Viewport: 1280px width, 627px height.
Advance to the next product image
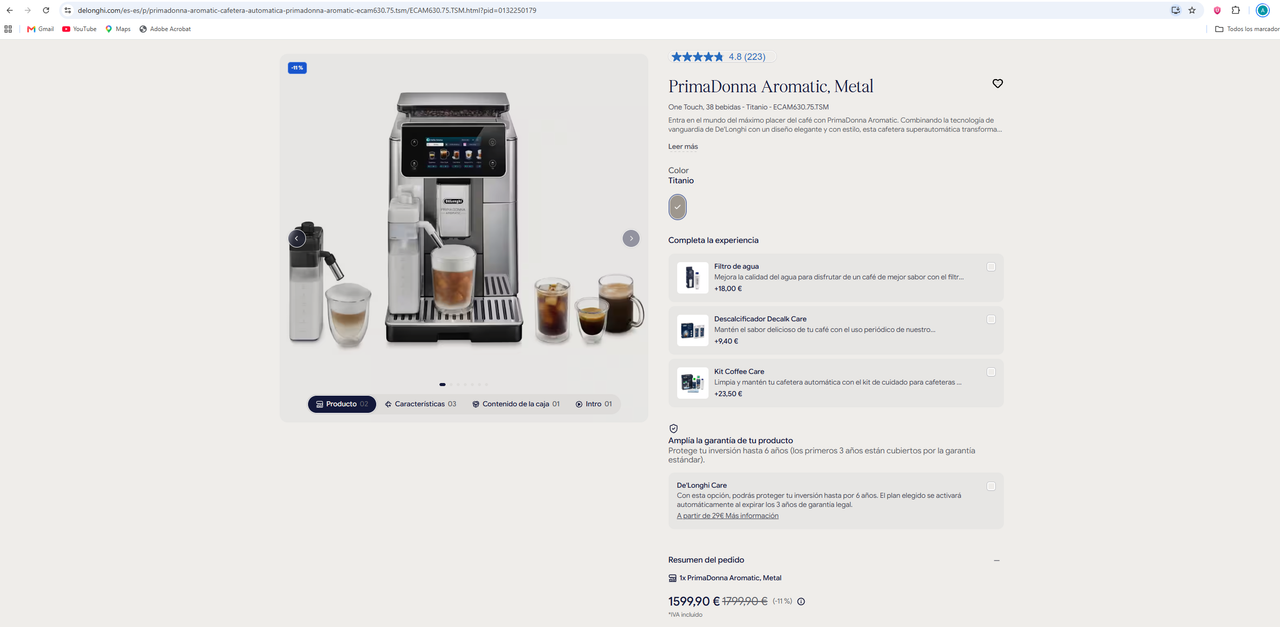pyautogui.click(x=631, y=238)
